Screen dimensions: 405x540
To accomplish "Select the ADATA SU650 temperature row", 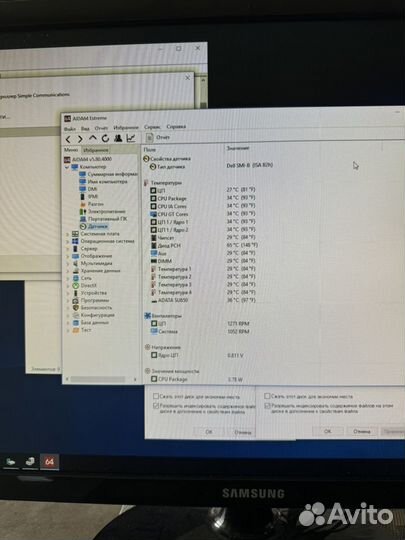I will coord(203,300).
